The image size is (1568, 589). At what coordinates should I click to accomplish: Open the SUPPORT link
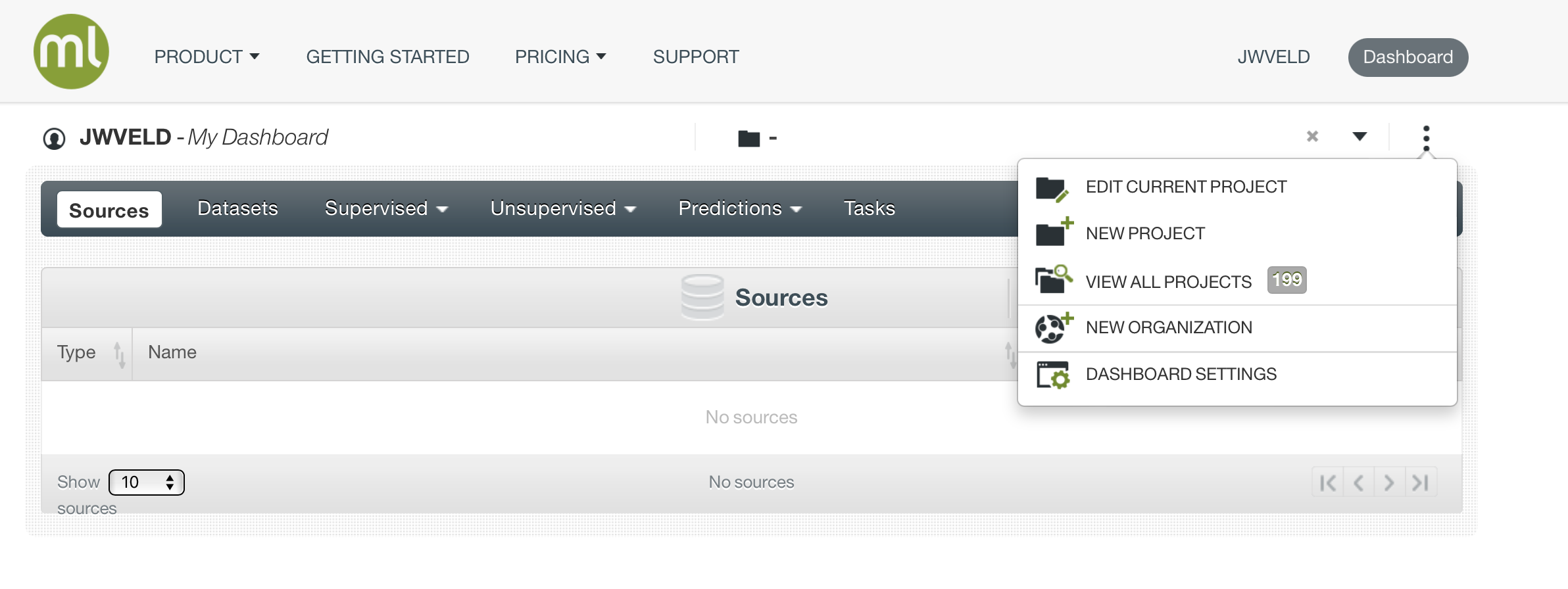[x=696, y=57]
